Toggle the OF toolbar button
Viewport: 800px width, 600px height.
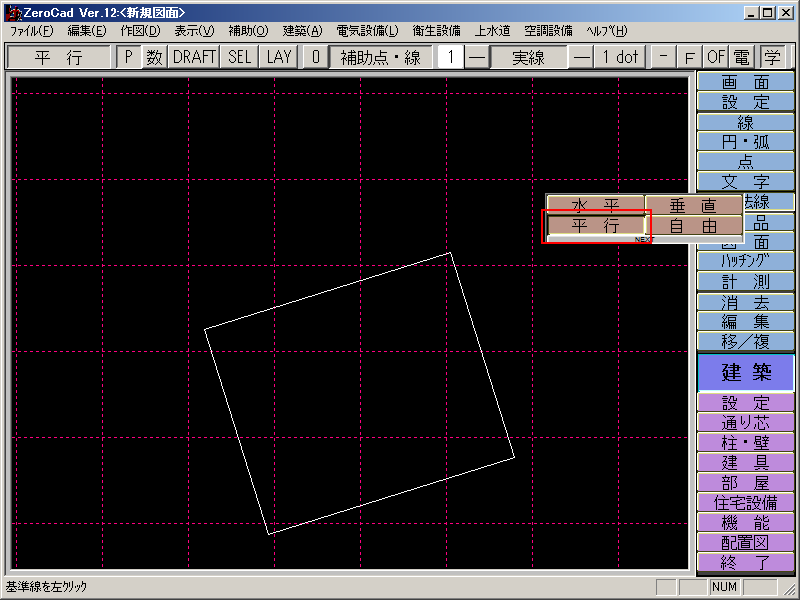click(716, 57)
